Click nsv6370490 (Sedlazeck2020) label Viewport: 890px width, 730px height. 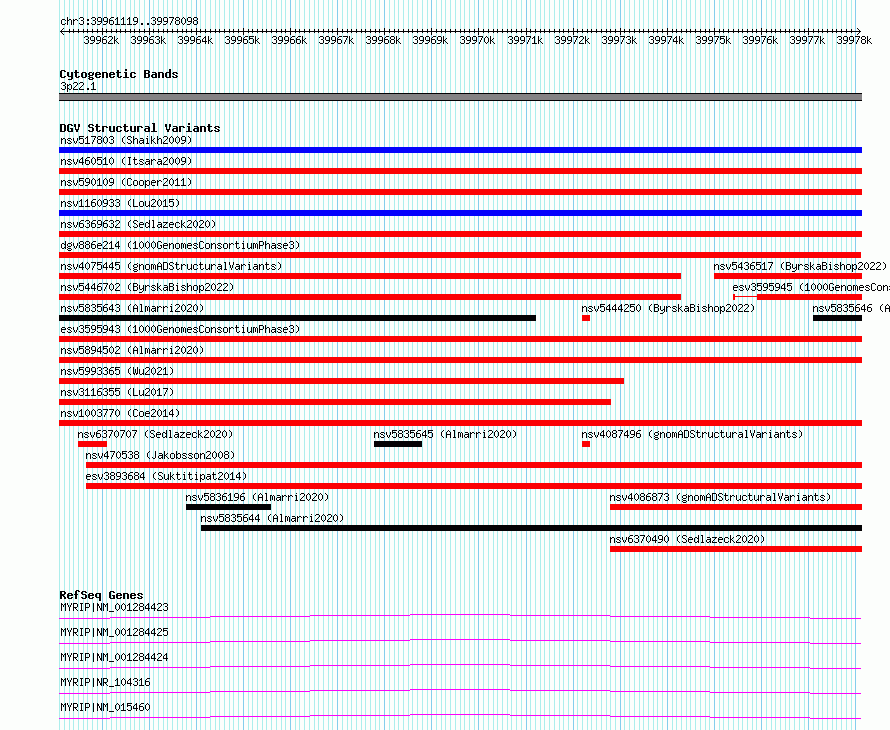point(687,539)
